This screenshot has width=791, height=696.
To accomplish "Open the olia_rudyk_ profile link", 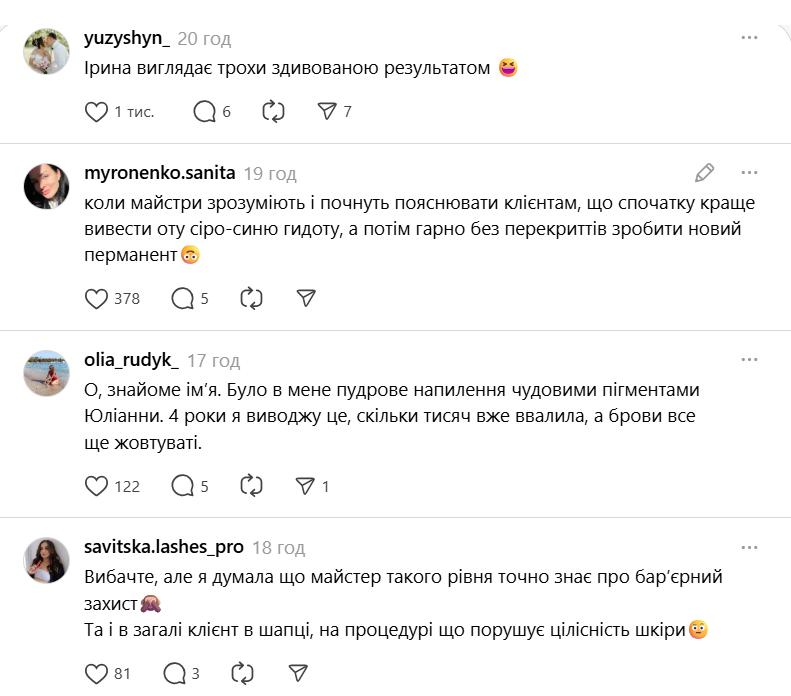I will point(132,360).
